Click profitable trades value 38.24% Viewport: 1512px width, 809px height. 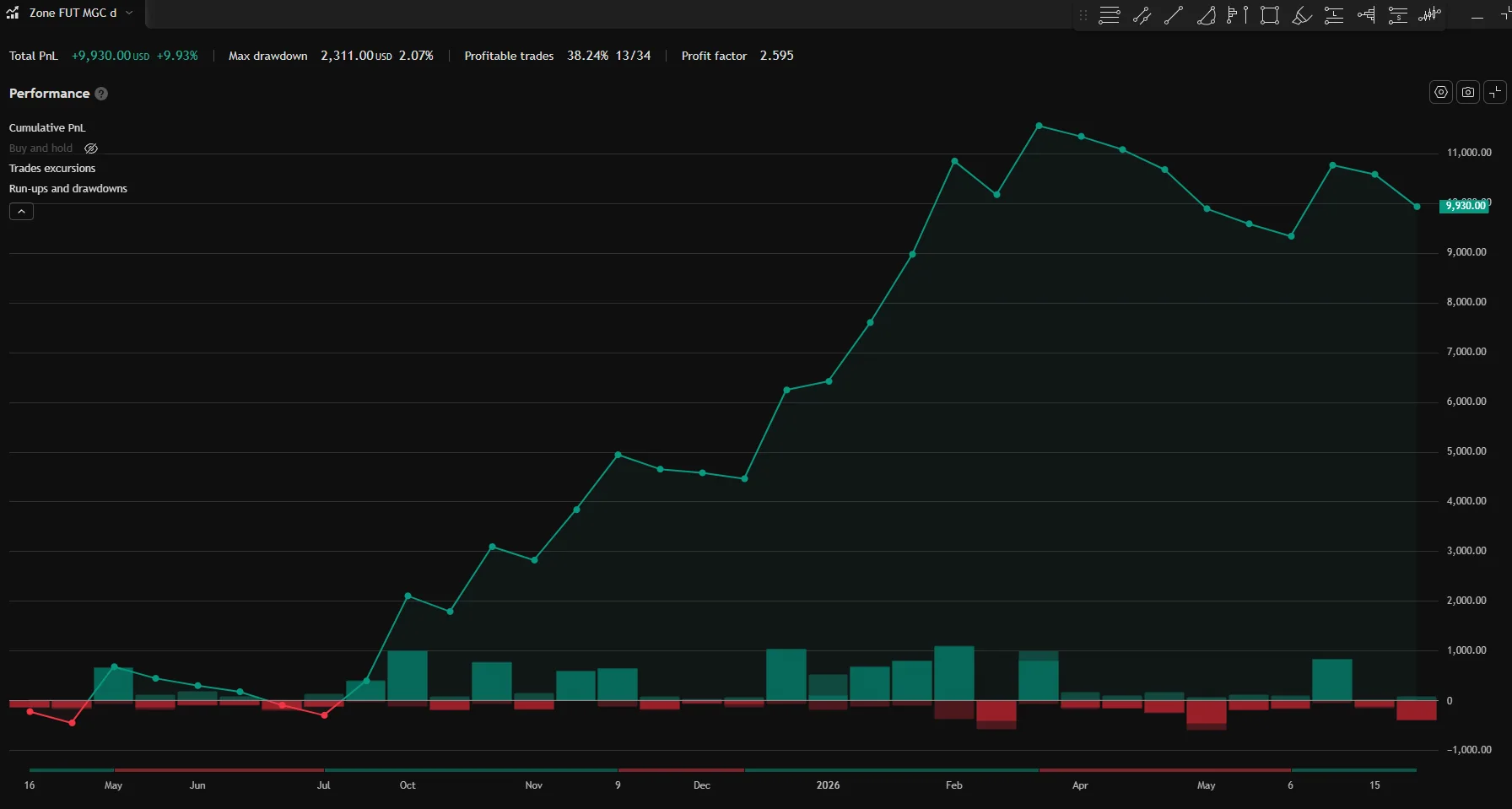point(587,56)
